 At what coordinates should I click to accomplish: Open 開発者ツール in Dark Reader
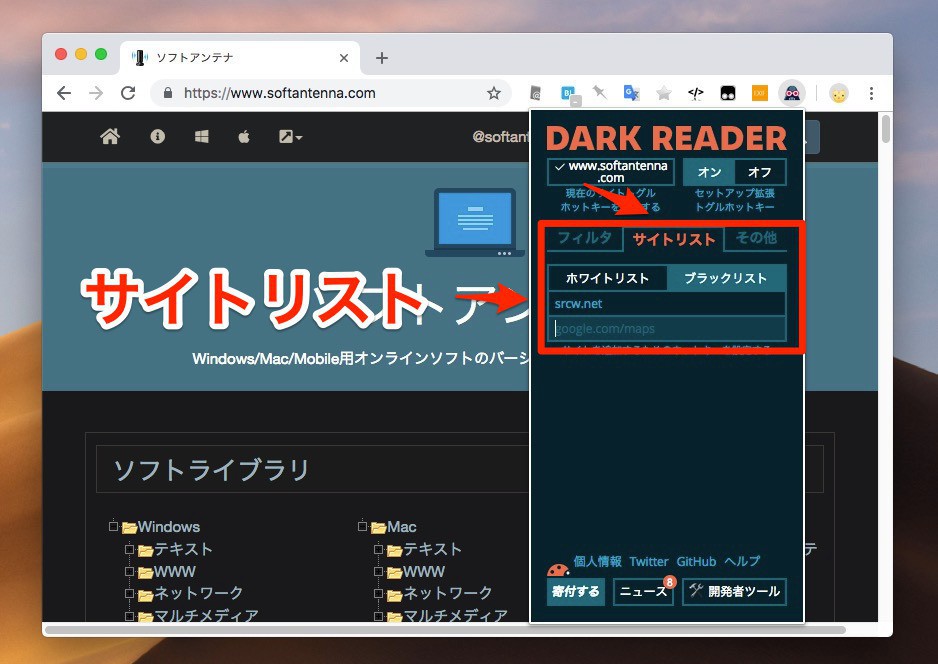pyautogui.click(x=734, y=592)
